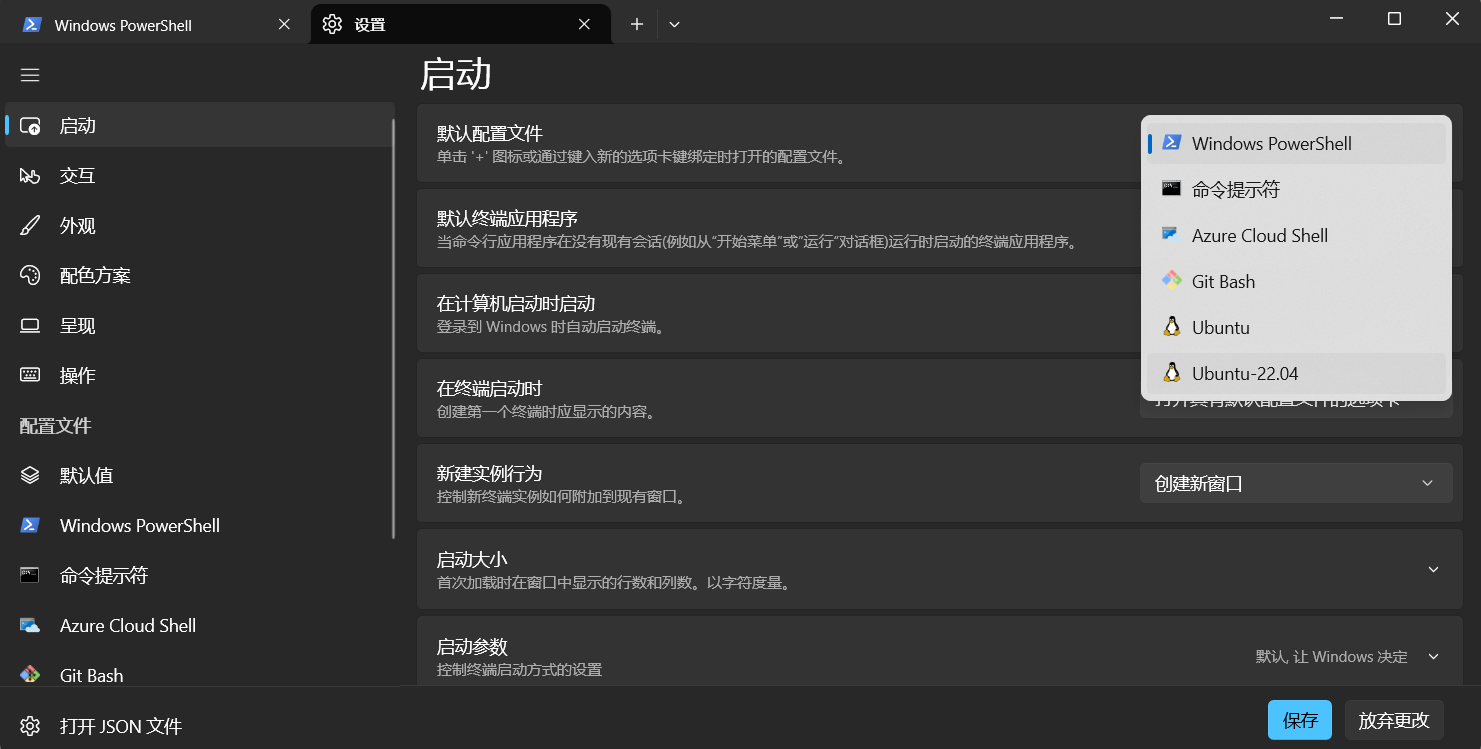Select Windows PowerShell in the dropdown list
This screenshot has width=1481, height=749.
click(x=1271, y=143)
